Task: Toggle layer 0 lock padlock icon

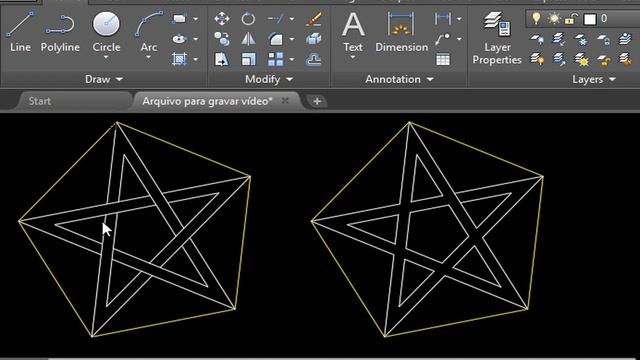Action: (571, 18)
